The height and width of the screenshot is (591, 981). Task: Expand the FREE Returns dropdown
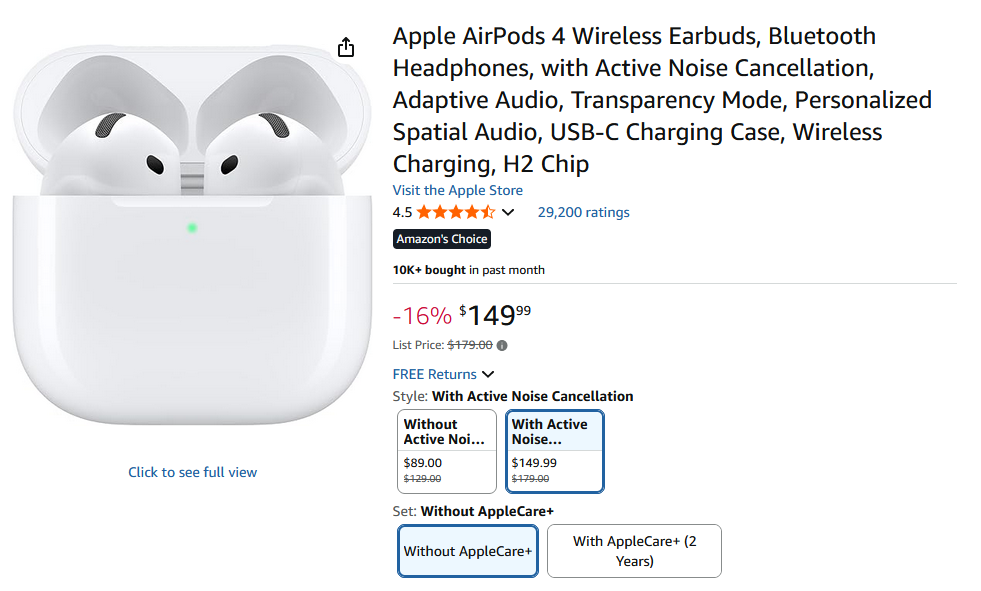tap(488, 374)
